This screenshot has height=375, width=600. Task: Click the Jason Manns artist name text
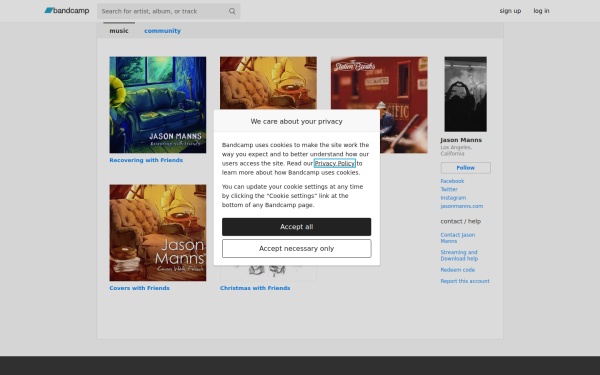[461, 140]
